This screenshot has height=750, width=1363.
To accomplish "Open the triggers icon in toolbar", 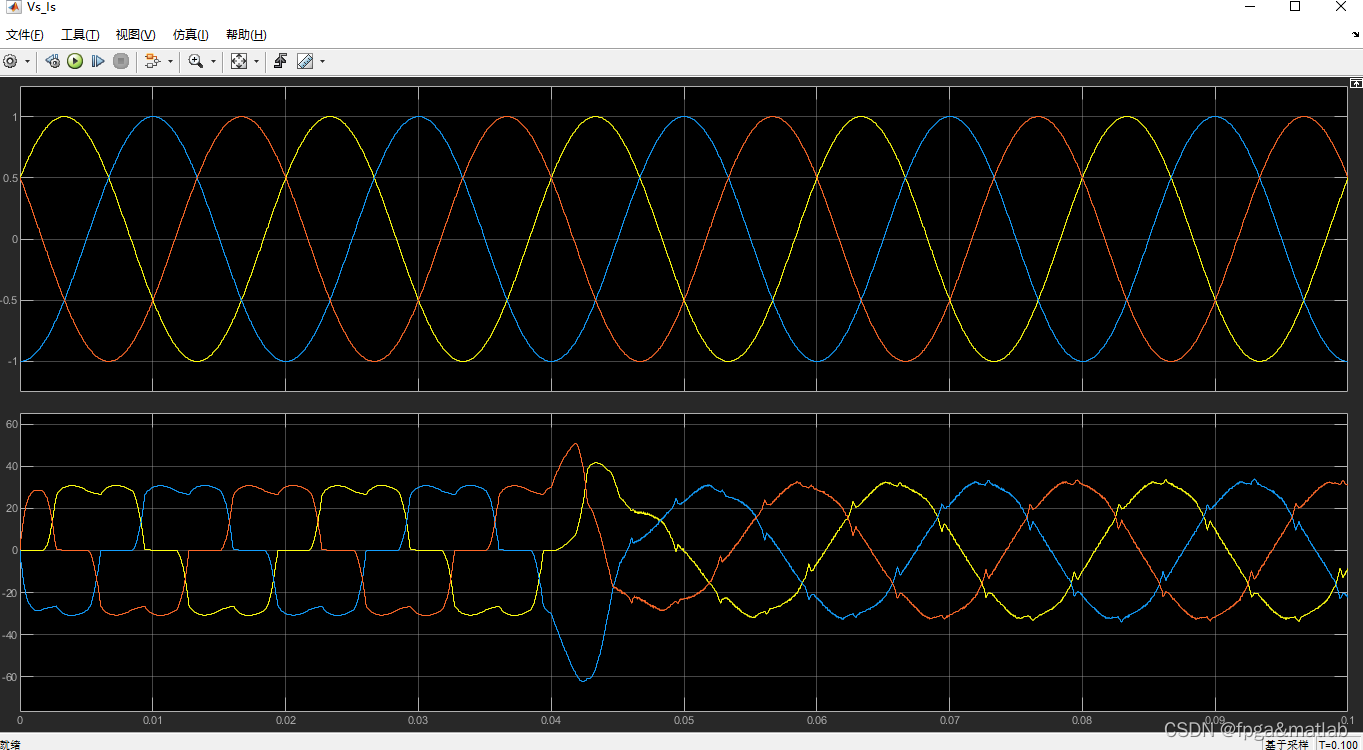I will (281, 61).
